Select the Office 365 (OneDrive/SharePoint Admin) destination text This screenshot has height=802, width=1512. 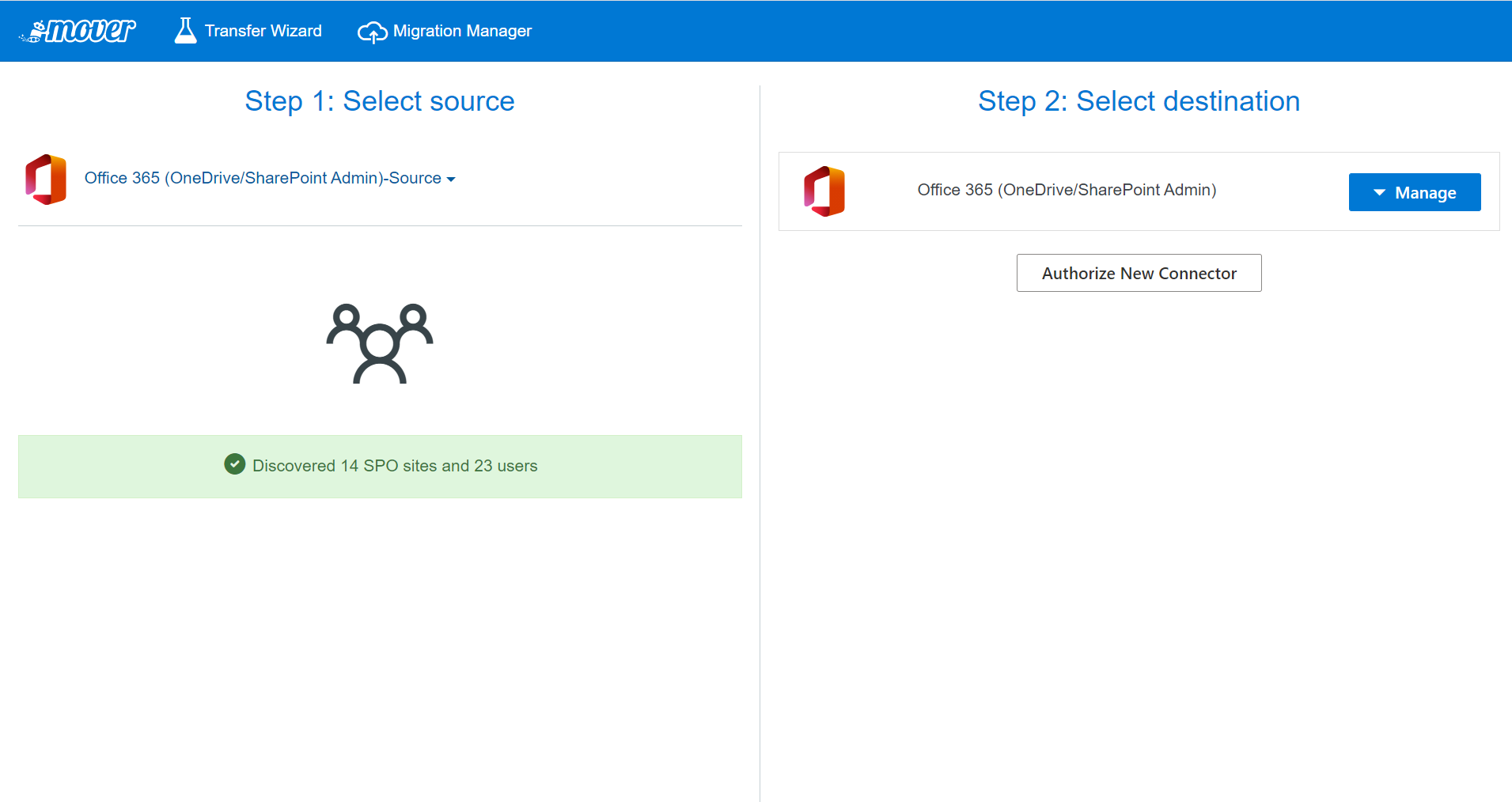click(1067, 190)
